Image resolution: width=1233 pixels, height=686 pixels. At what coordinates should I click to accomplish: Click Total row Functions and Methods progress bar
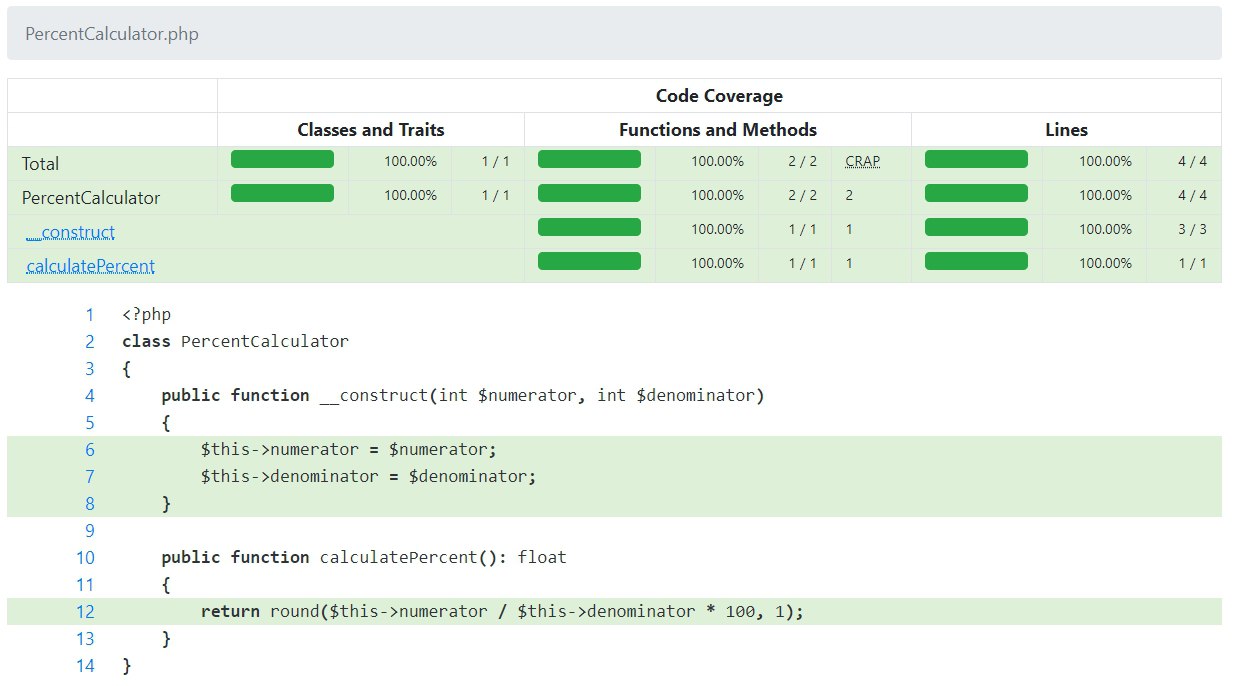589,159
